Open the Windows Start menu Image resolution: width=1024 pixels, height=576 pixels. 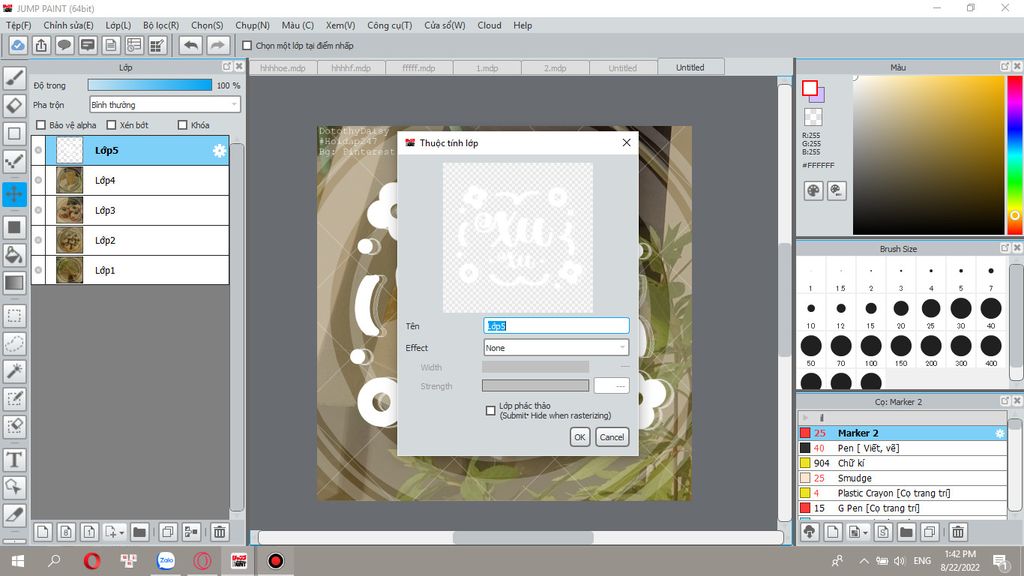(18, 561)
